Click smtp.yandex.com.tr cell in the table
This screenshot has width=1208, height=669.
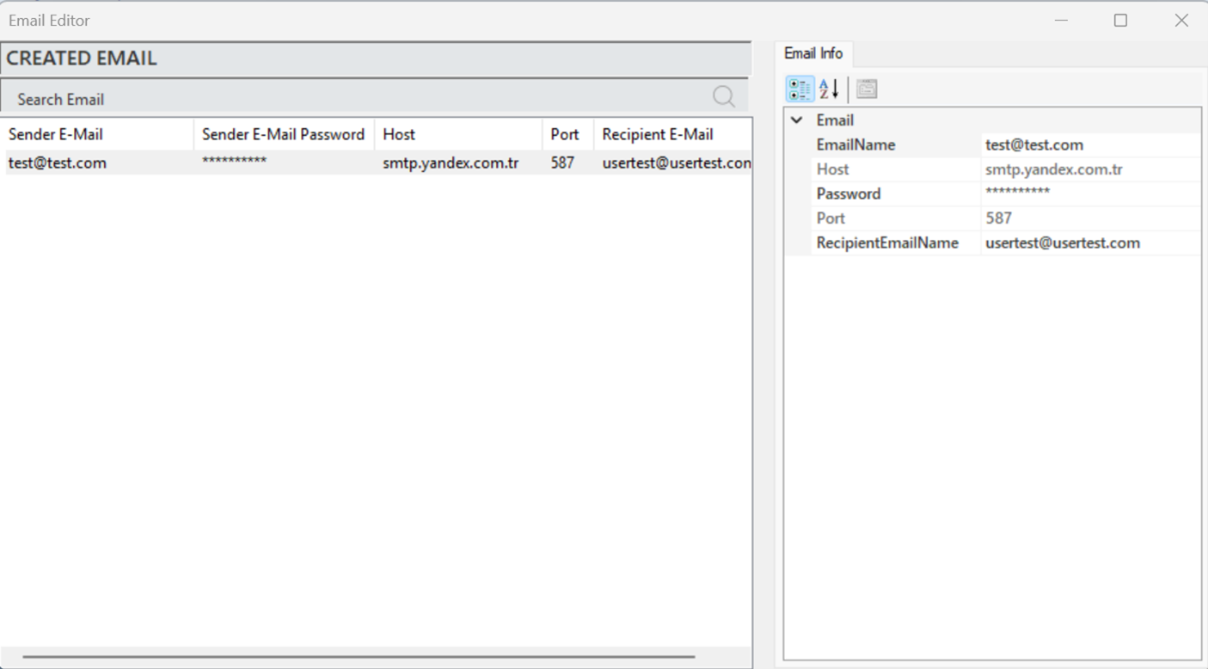(x=451, y=163)
